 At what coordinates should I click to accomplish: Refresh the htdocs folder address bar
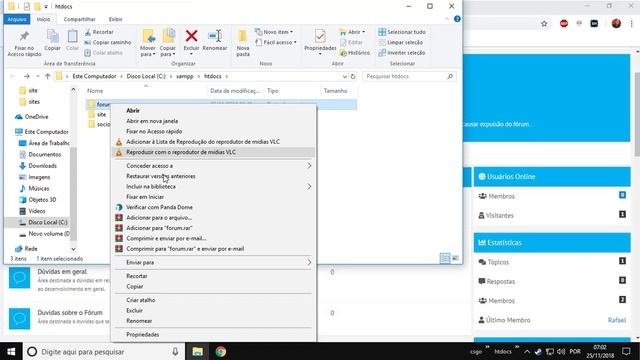coord(353,76)
